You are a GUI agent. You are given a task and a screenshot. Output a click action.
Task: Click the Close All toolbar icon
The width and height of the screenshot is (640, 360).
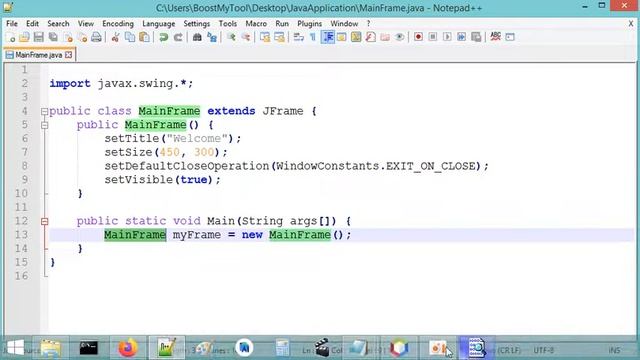[x=82, y=37]
